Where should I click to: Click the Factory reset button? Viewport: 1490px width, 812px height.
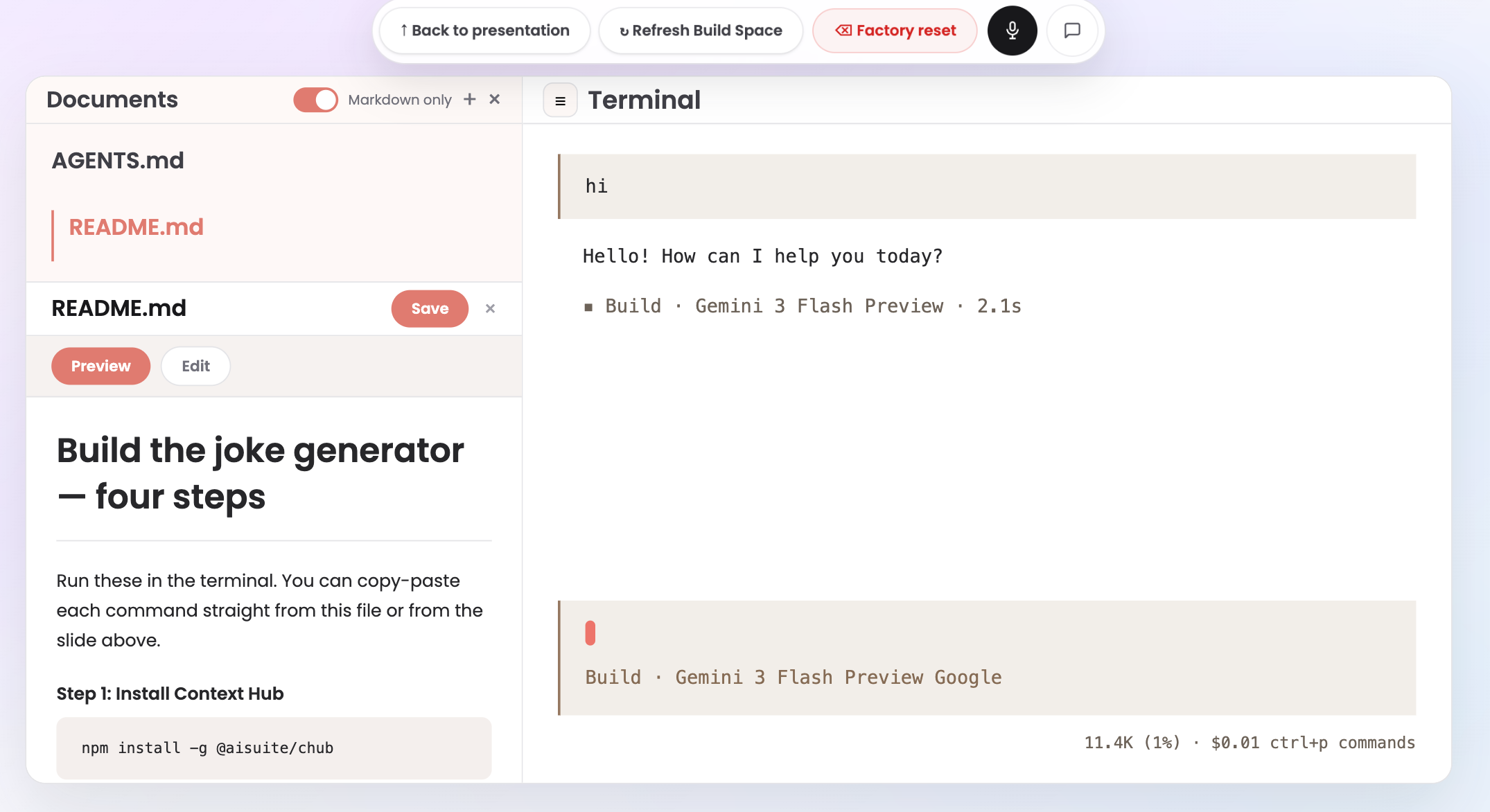895,30
